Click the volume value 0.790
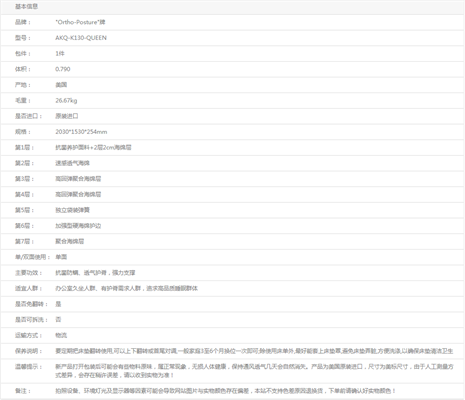This screenshot has width=465, height=400. point(63,69)
